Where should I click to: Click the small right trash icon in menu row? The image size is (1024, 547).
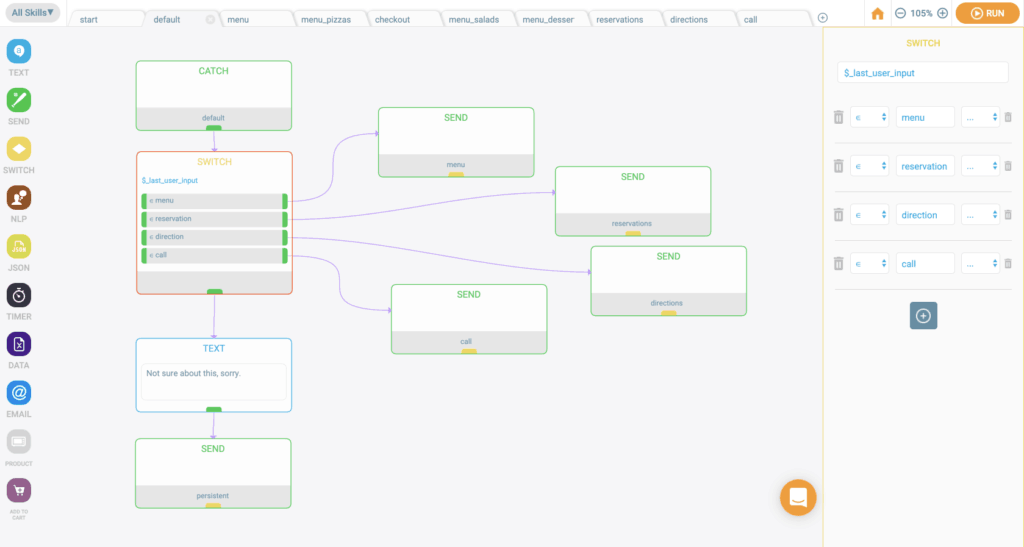point(1008,117)
